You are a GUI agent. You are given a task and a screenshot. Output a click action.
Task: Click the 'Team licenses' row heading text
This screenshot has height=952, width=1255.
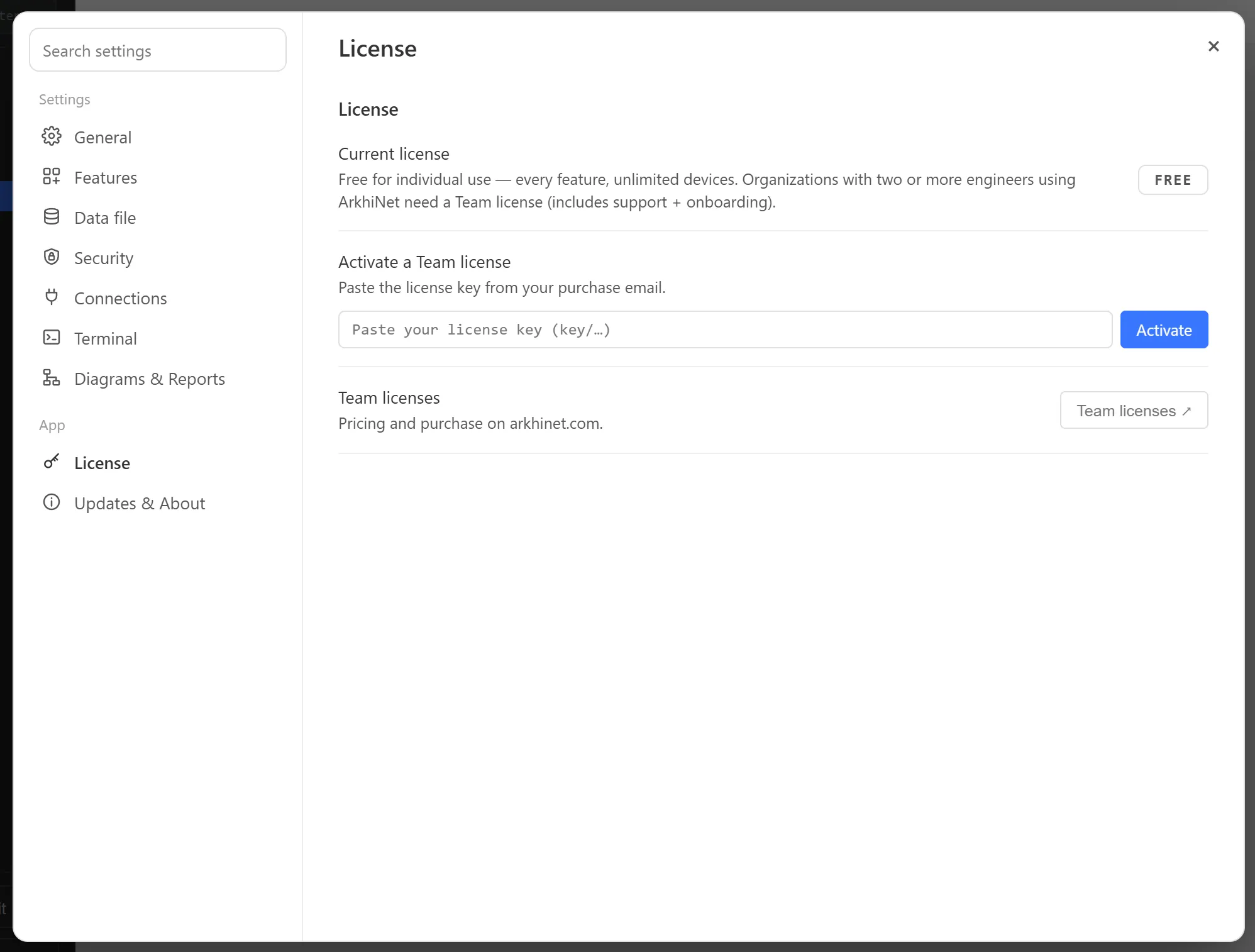[x=389, y=398]
